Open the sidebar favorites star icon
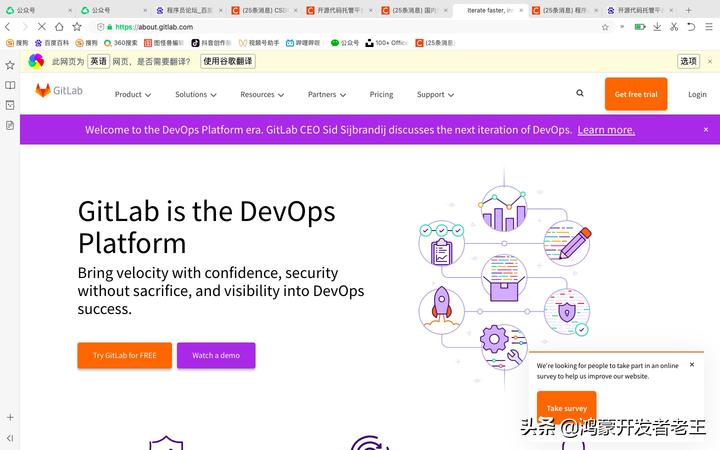The height and width of the screenshot is (450, 720). click(10, 65)
